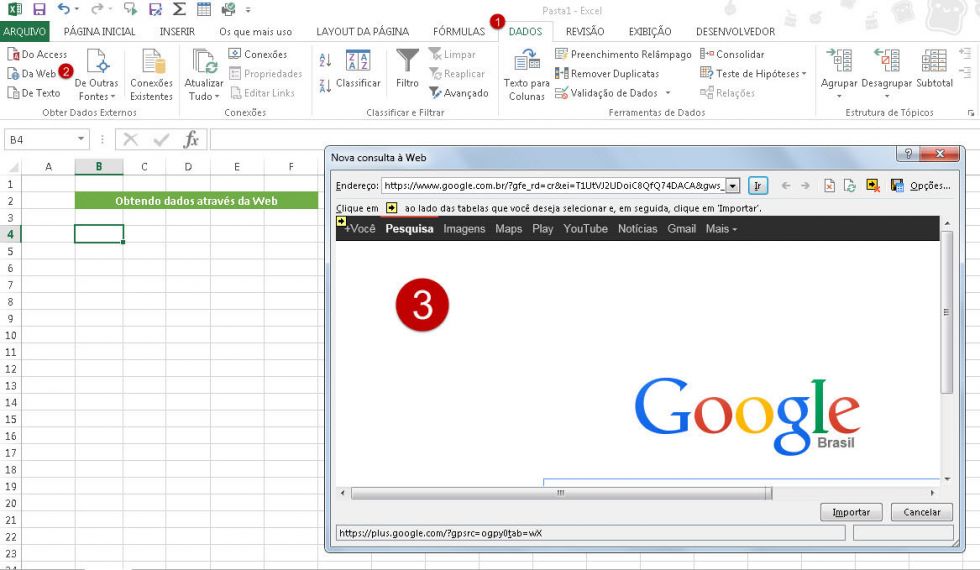Switch to FÓRMULAS tab
This screenshot has width=980, height=570.
(459, 31)
